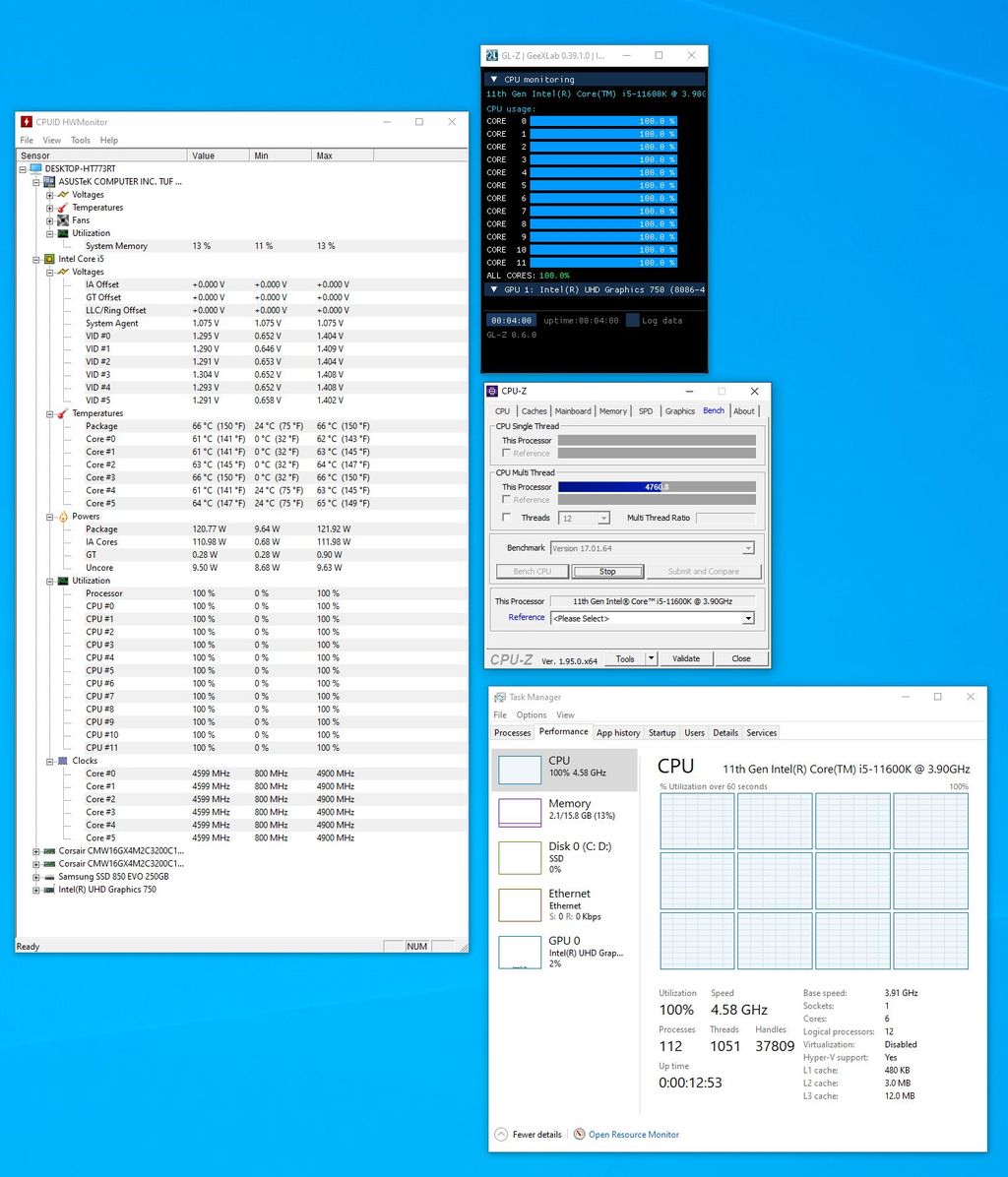Screen dimensions: 1008x1177
Task: Expand the ASUSTeK Voltages node
Action: click(x=49, y=195)
